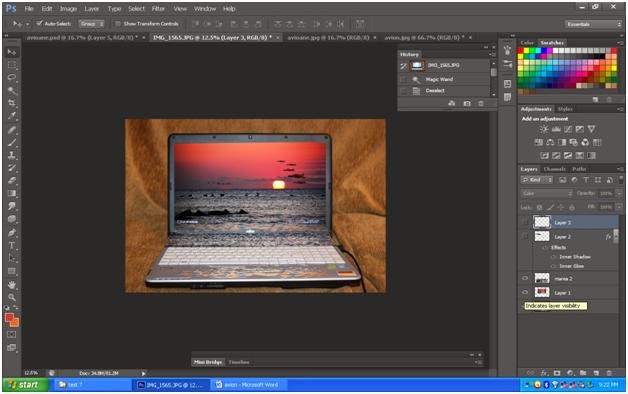Select the Eraser tool
The image size is (628, 394).
pyautogui.click(x=12, y=181)
